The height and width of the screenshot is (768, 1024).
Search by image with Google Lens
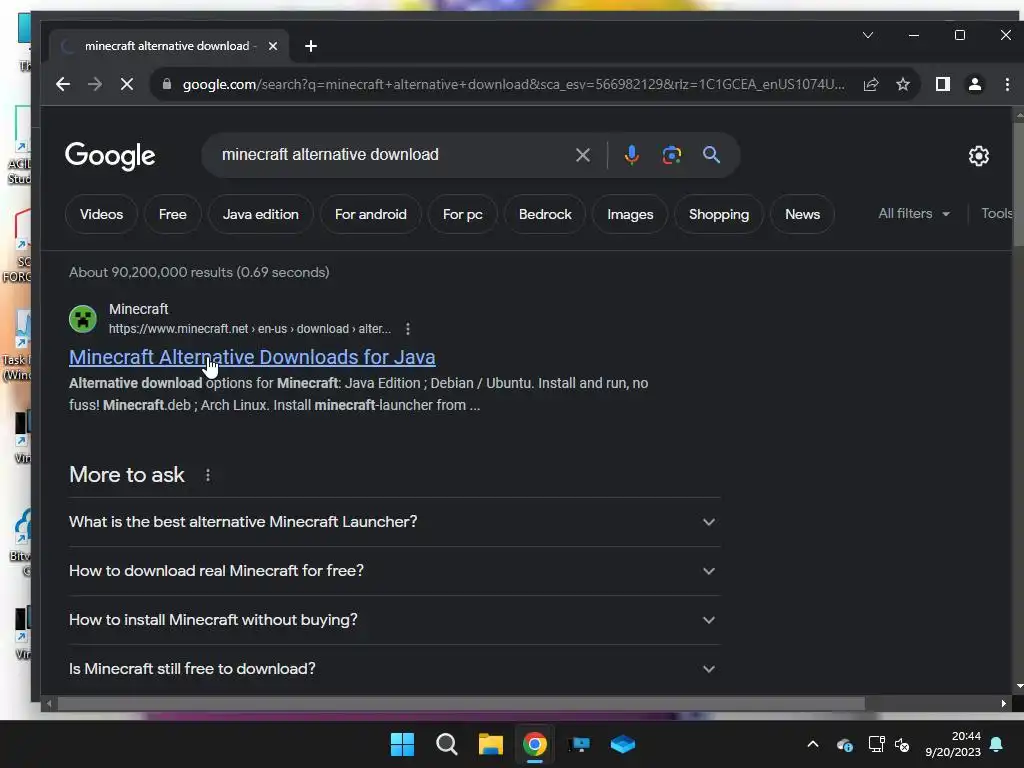tap(671, 155)
